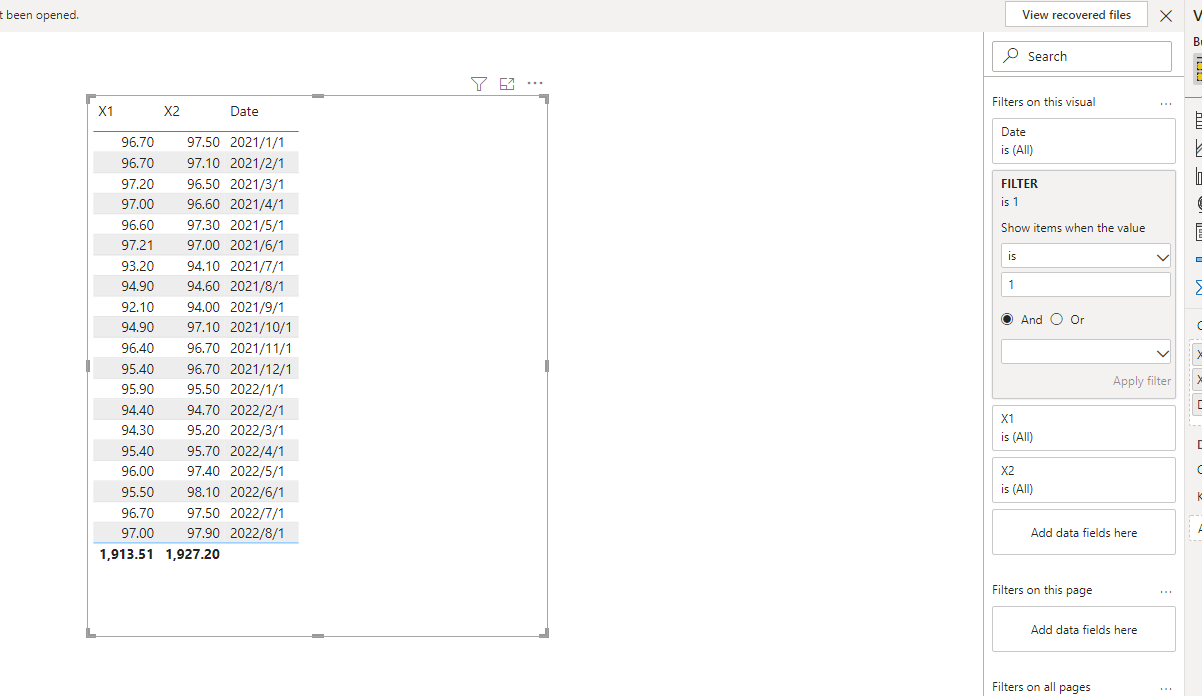Viewport: 1202px width, 696px height.
Task: Select the 2021/12/1 date cell
Action: coord(261,369)
